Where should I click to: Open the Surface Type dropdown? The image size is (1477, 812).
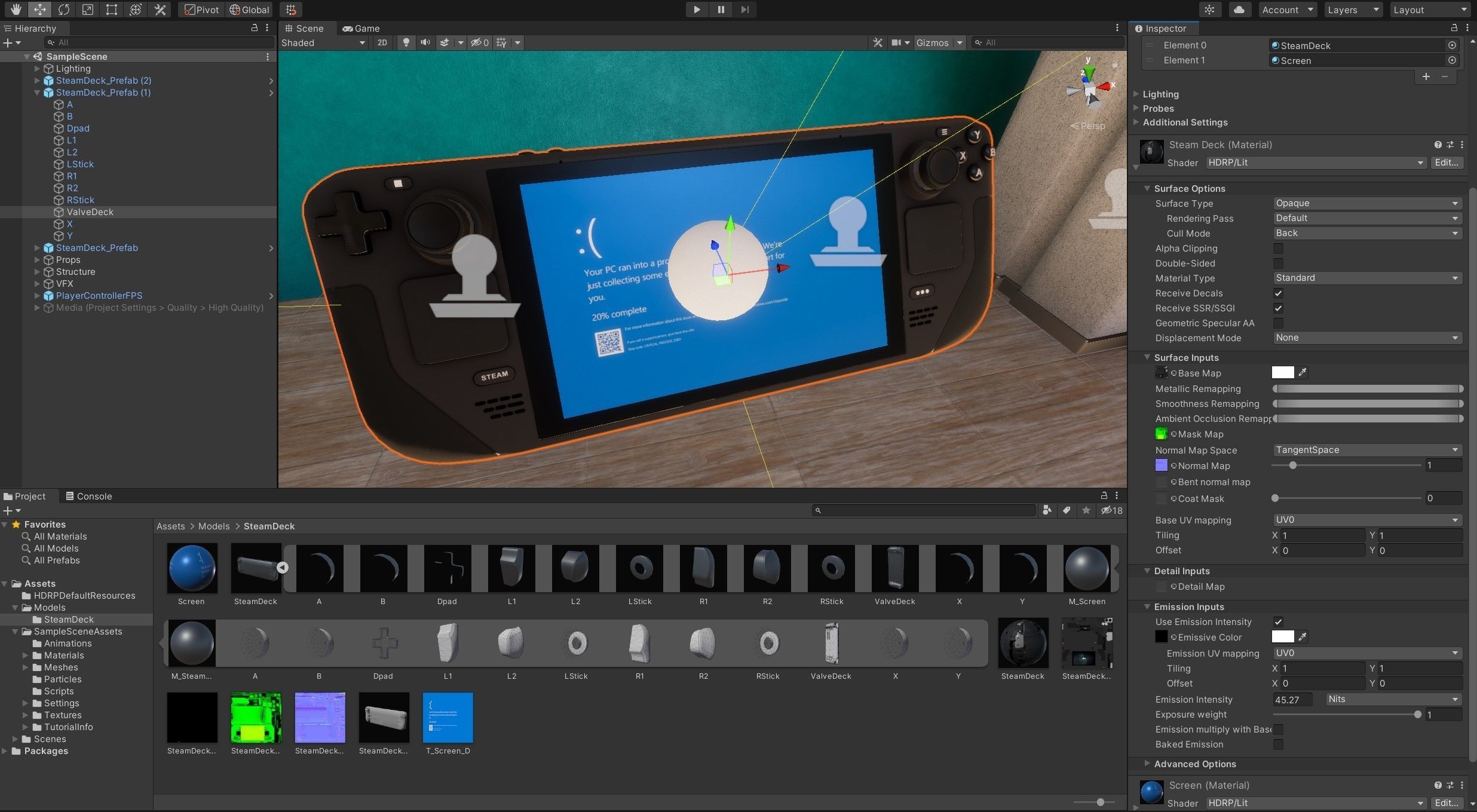pyautogui.click(x=1366, y=203)
